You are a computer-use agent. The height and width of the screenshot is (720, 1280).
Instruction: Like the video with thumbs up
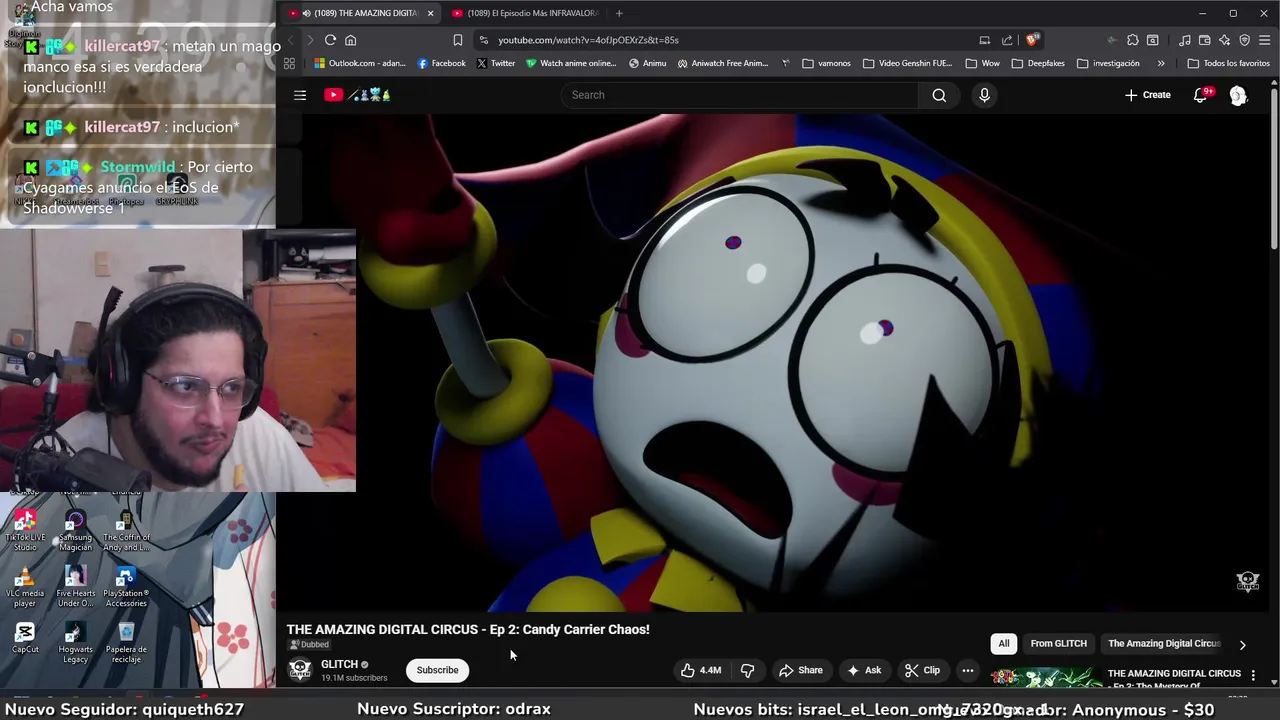click(700, 670)
